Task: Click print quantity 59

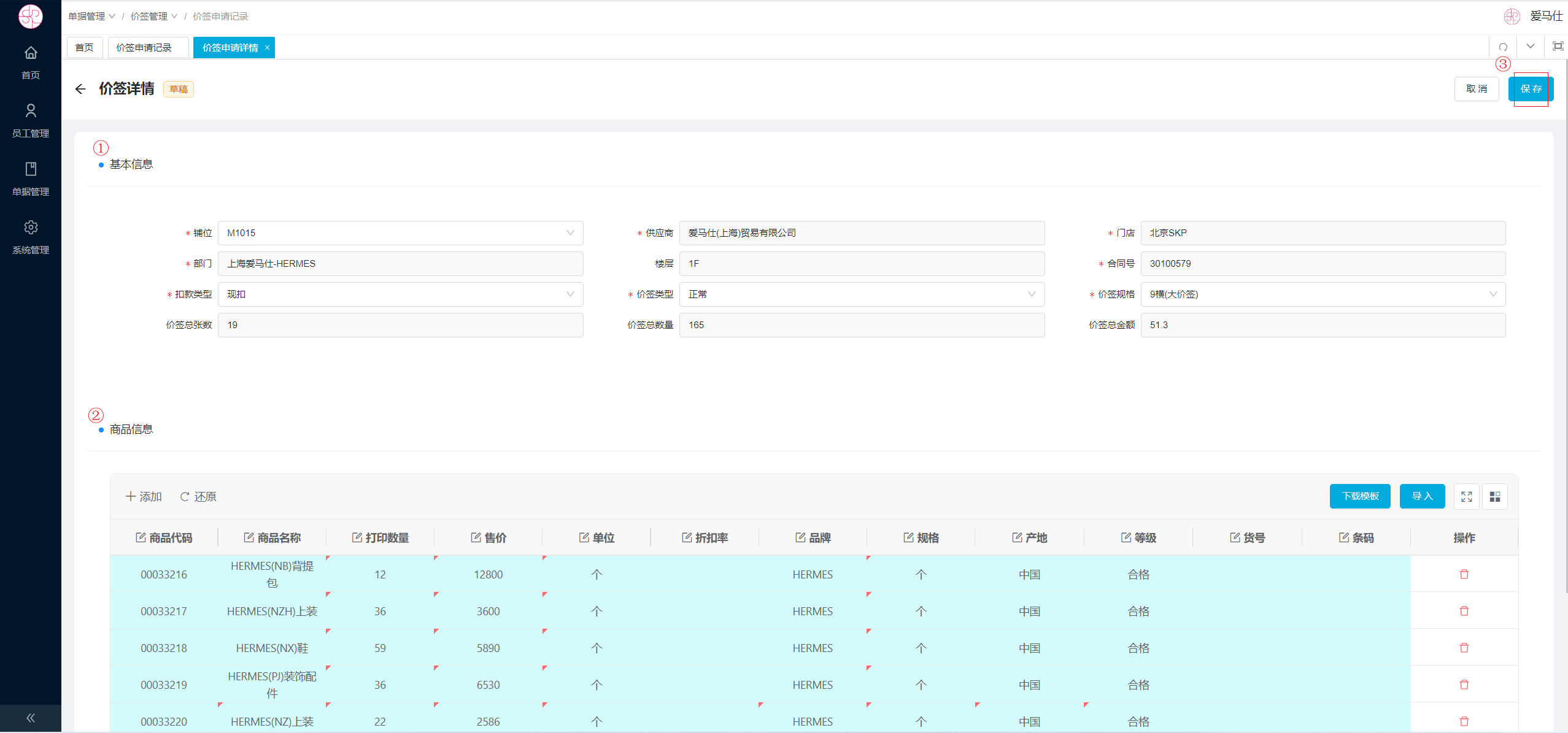Action: coord(380,648)
